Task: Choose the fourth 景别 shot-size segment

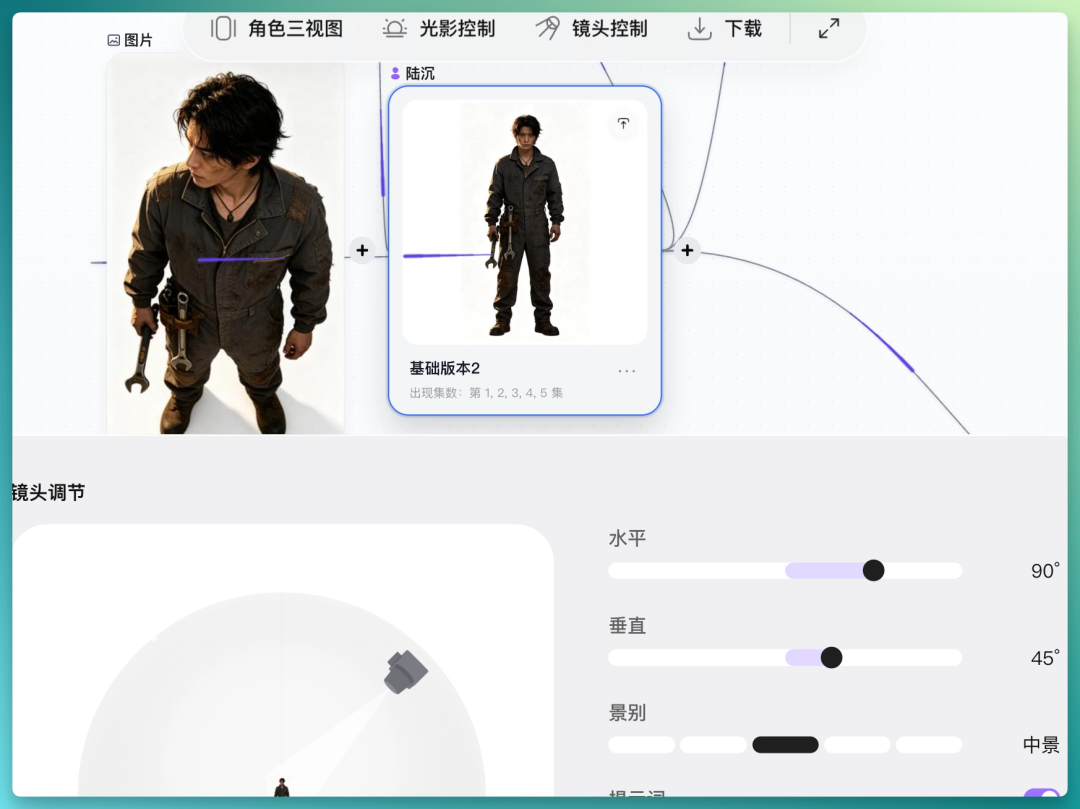Action: pyautogui.click(x=857, y=744)
